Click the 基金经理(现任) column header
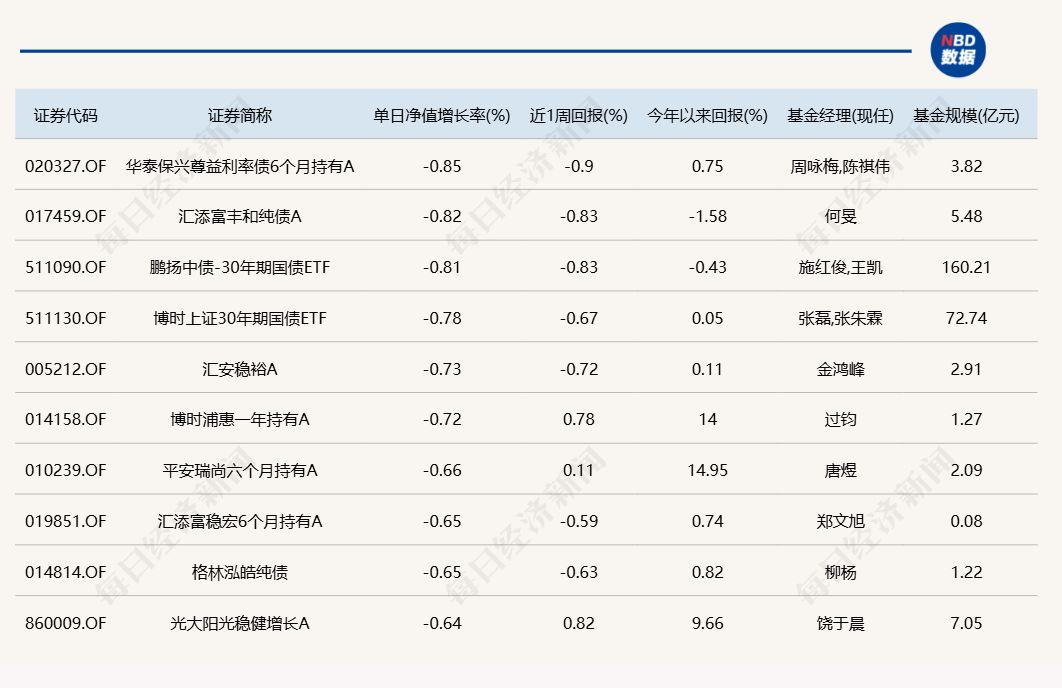1062x688 pixels. pyautogui.click(x=840, y=115)
